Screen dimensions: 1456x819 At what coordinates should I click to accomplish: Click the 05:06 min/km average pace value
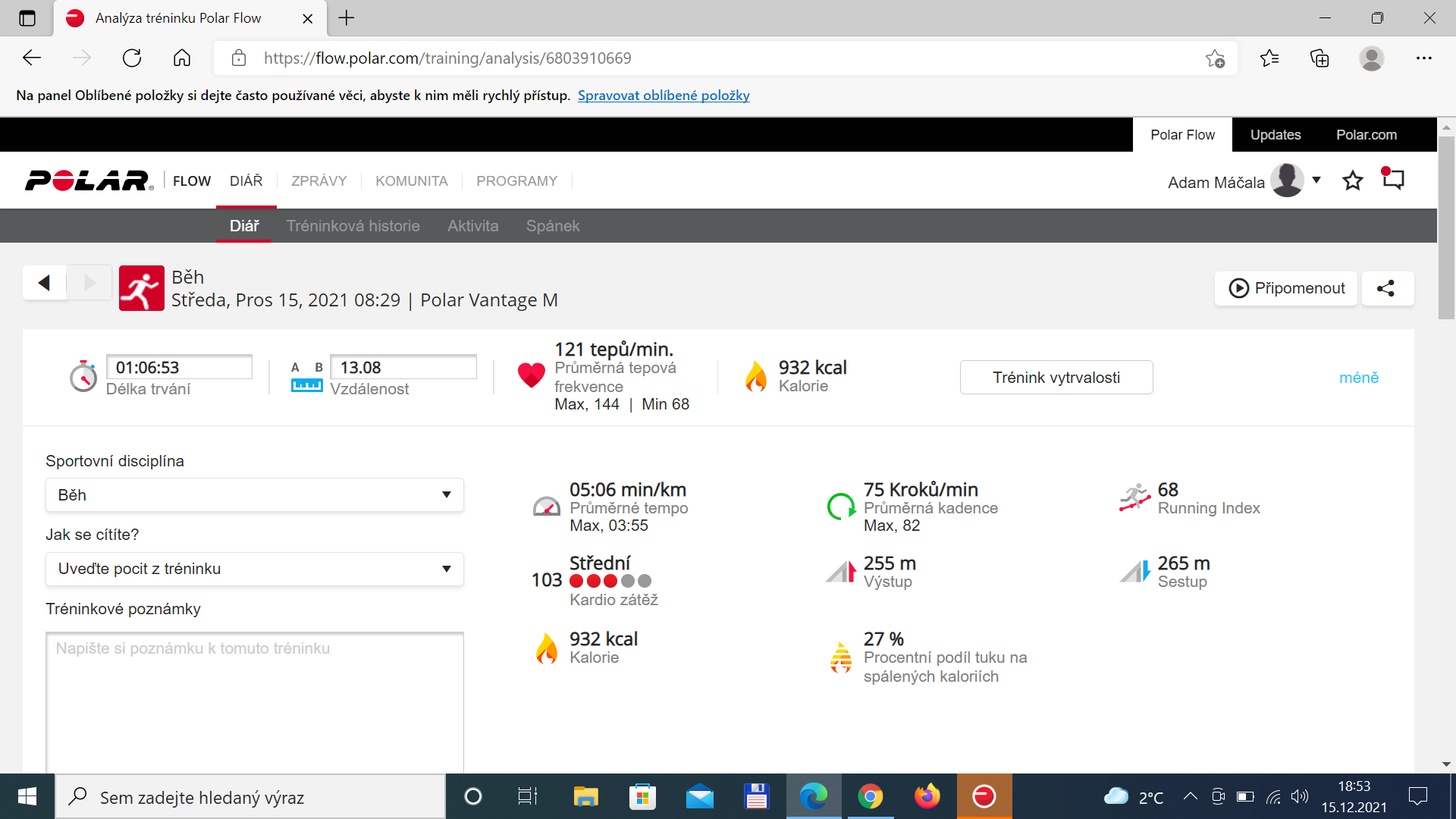pyautogui.click(x=628, y=490)
